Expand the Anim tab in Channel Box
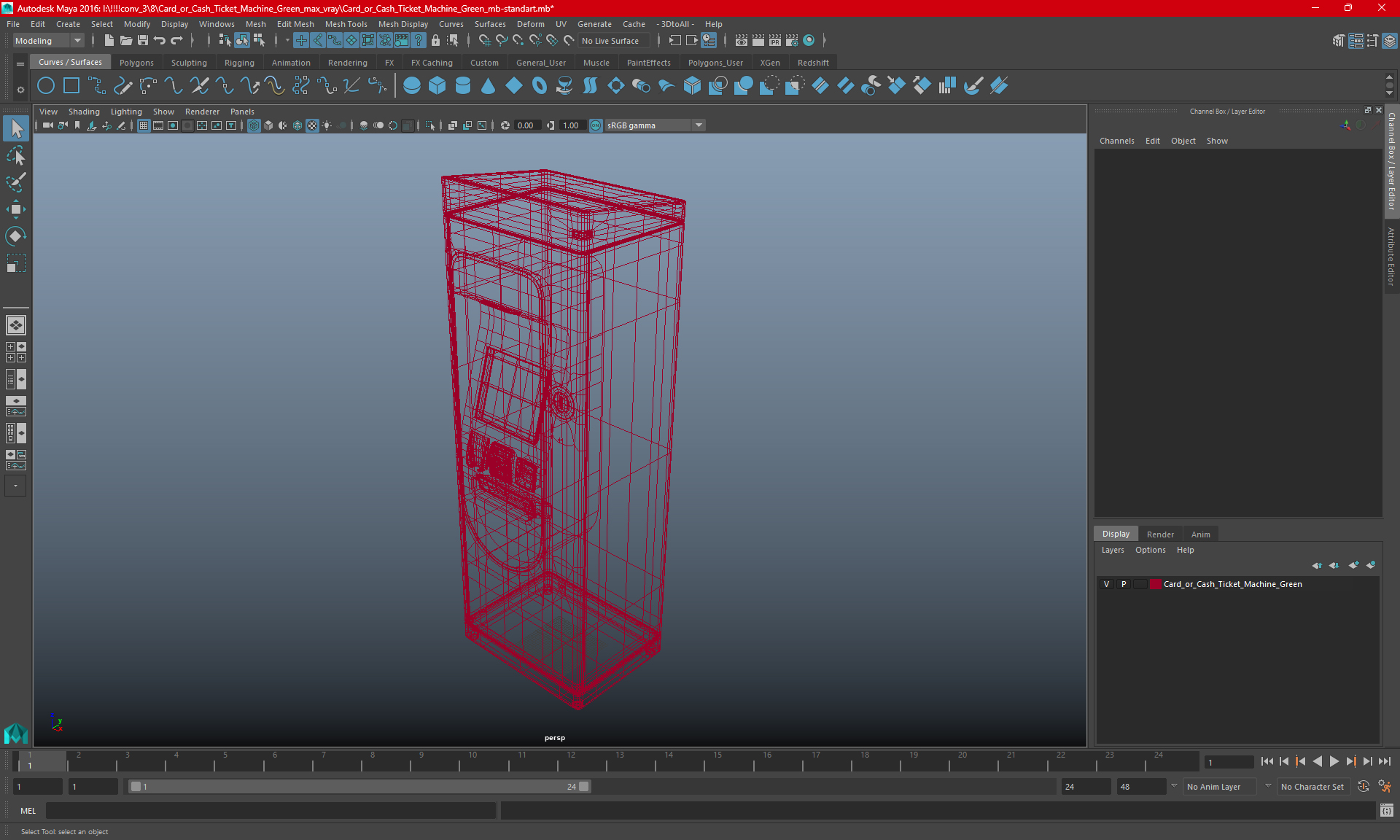This screenshot has width=1400, height=840. (1200, 533)
